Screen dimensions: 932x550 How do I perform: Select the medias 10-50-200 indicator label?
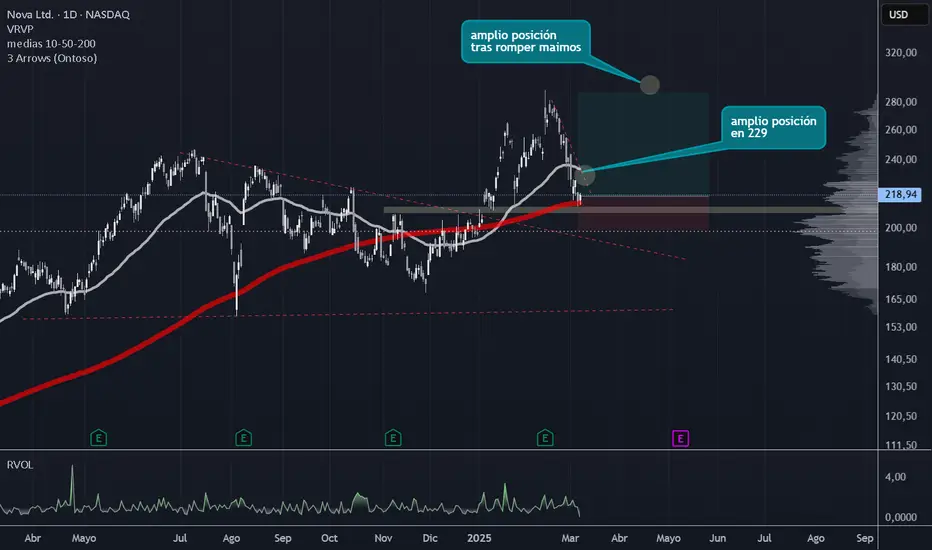coord(51,43)
